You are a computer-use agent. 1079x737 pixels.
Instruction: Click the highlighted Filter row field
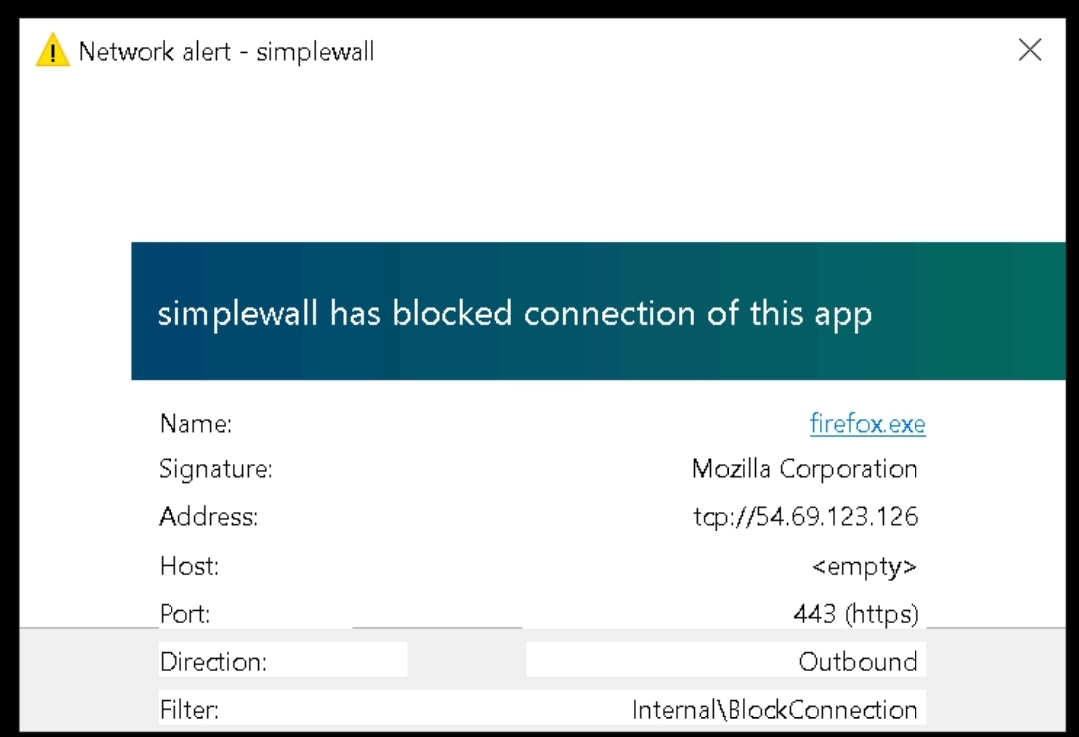point(540,709)
